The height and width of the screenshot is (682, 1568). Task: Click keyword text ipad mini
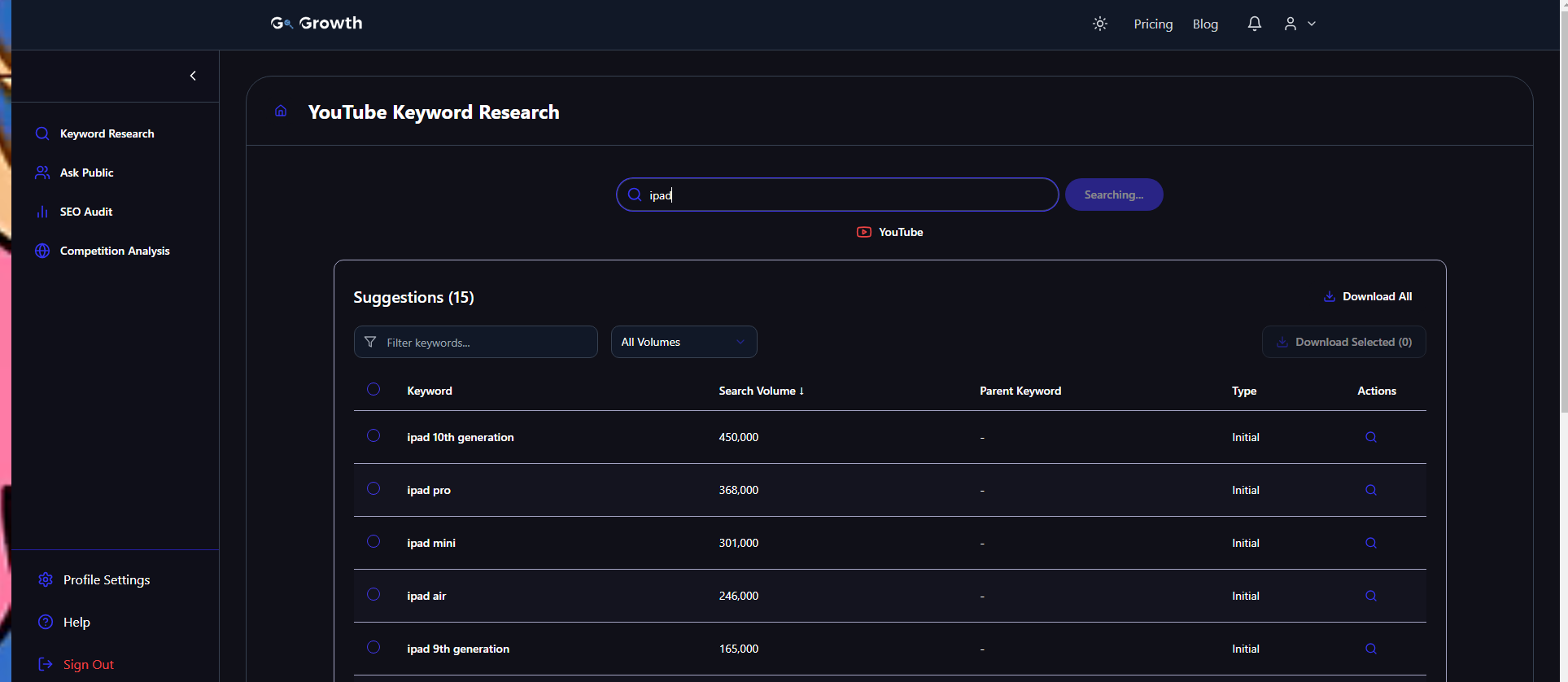[431, 543]
